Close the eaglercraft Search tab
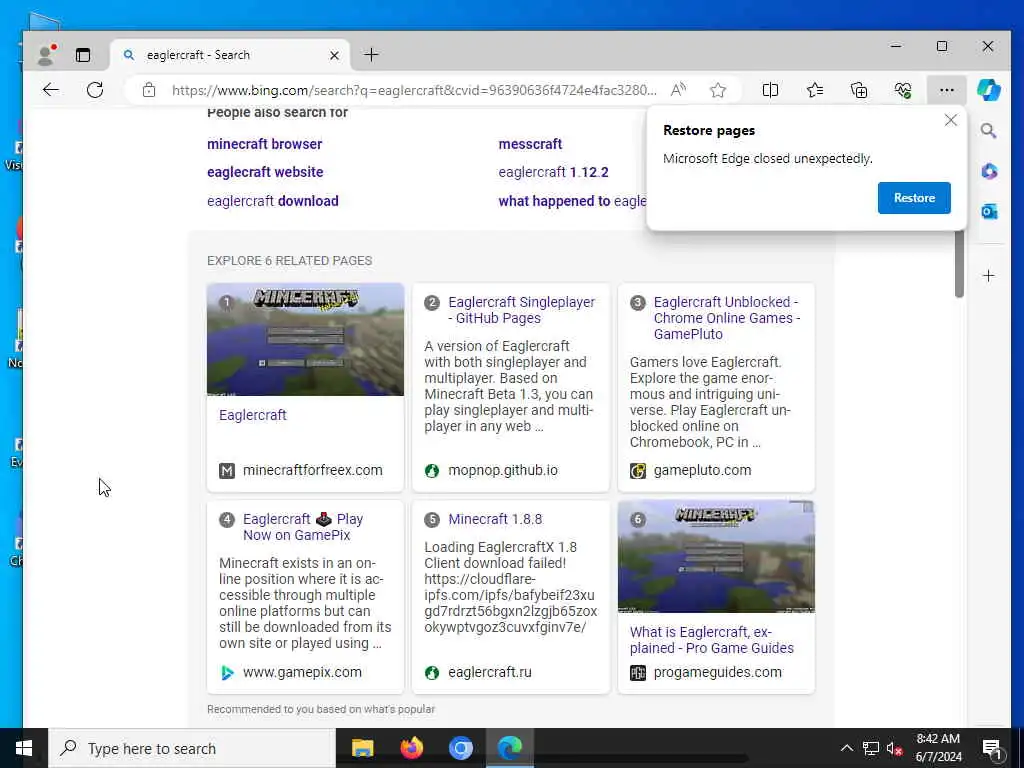This screenshot has height=768, width=1024. [334, 56]
